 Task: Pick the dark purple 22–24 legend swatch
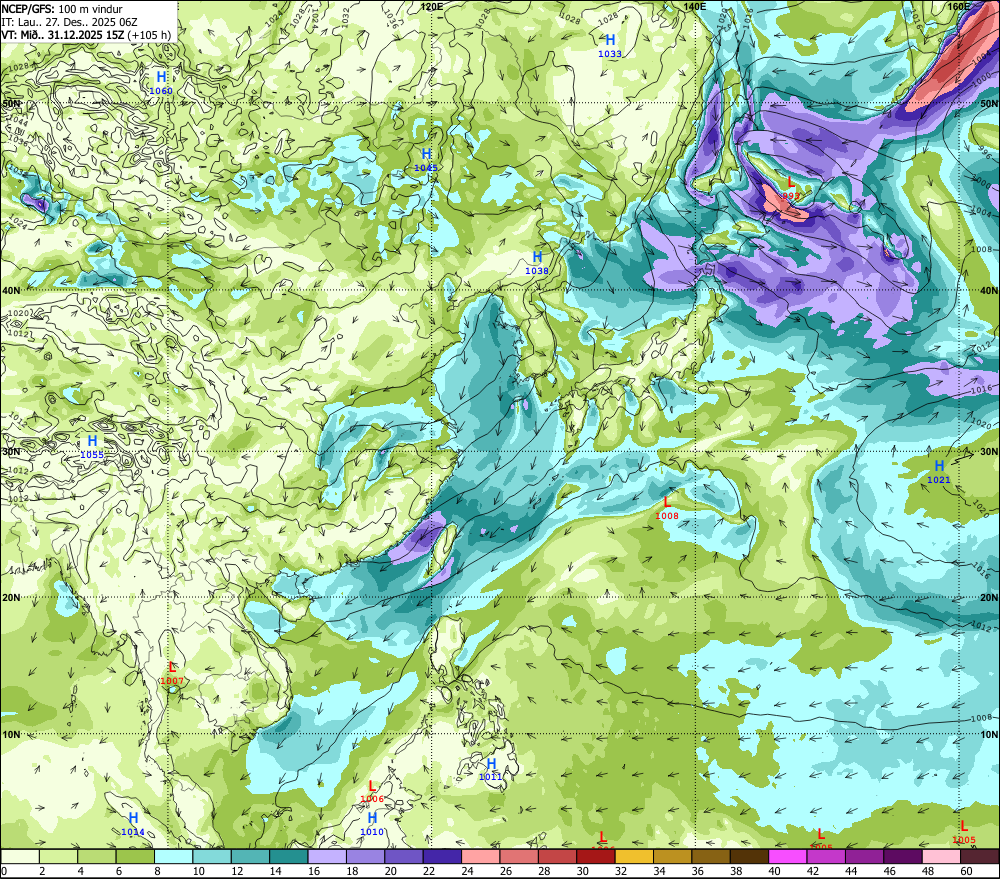[442, 856]
